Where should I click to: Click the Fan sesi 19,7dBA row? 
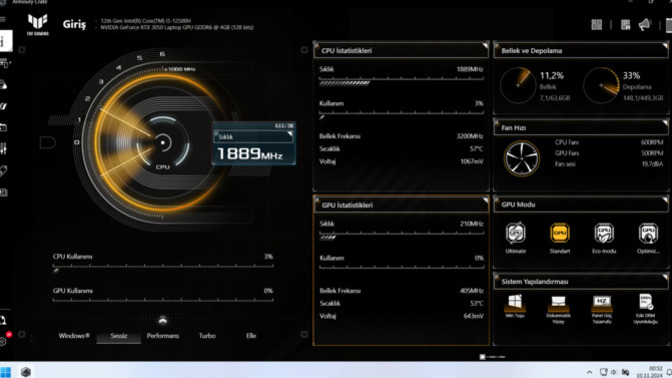click(x=609, y=164)
